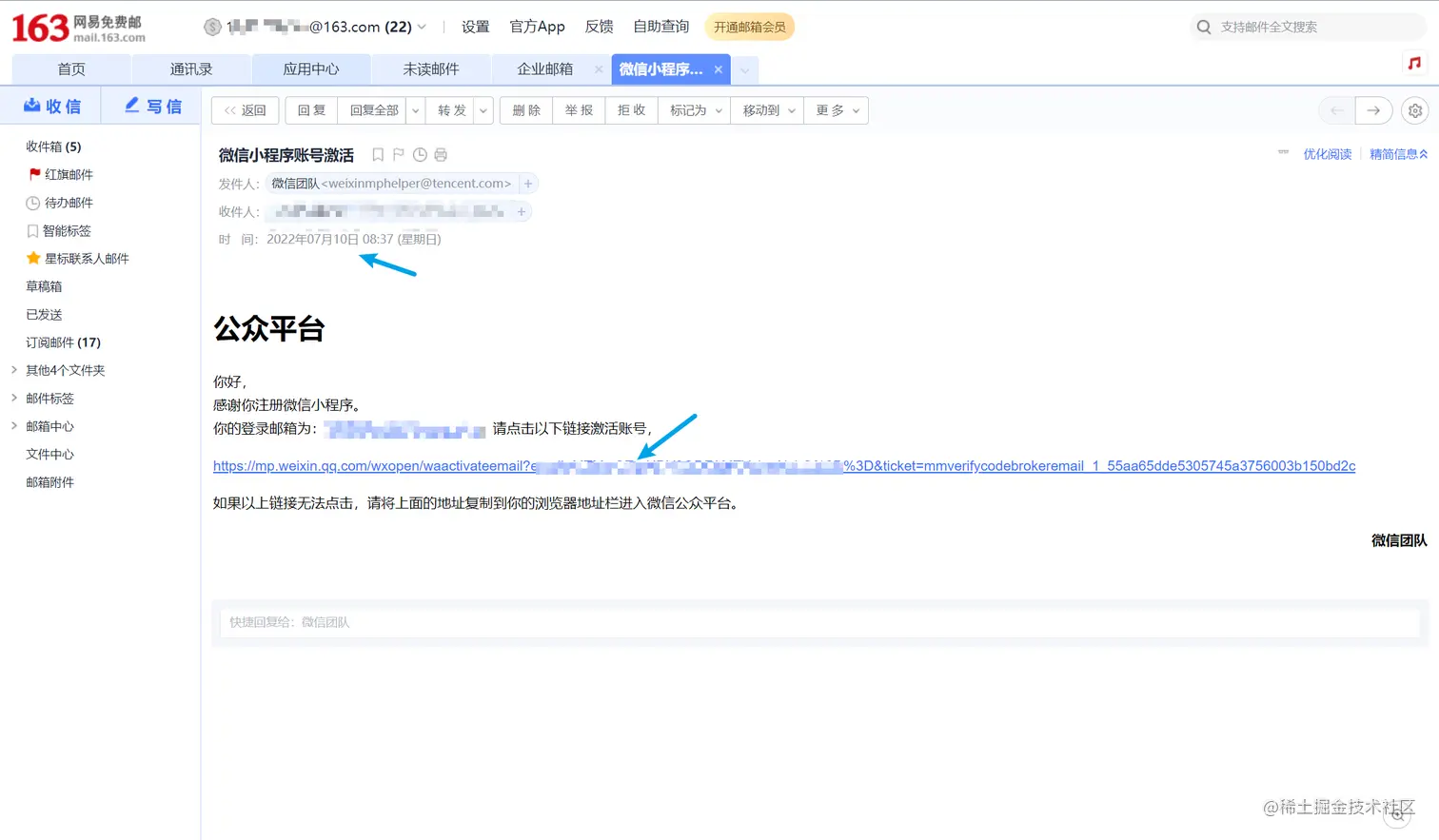Switch to 未读邮件 tab

click(x=431, y=69)
